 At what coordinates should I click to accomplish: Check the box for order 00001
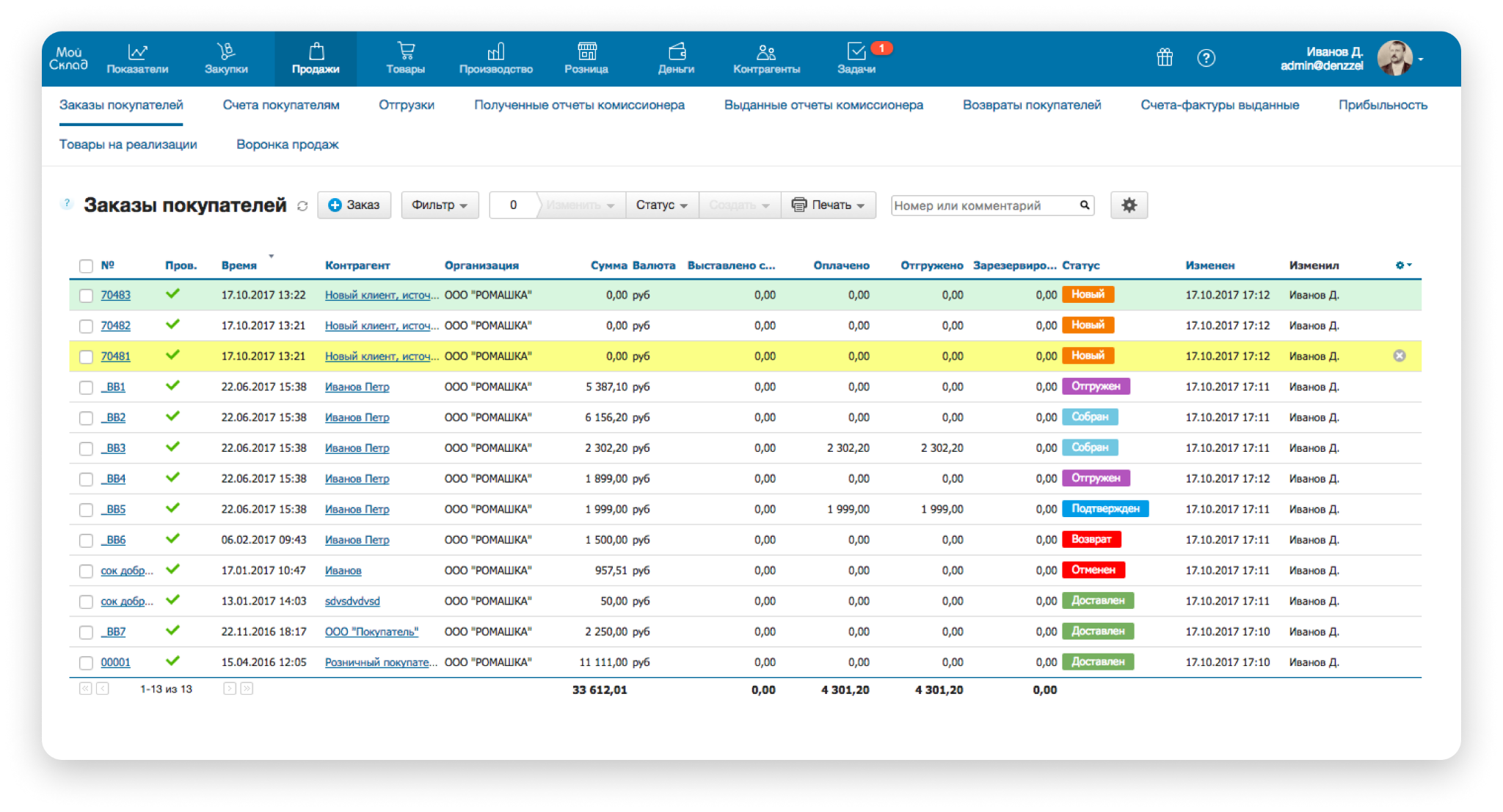pos(86,662)
